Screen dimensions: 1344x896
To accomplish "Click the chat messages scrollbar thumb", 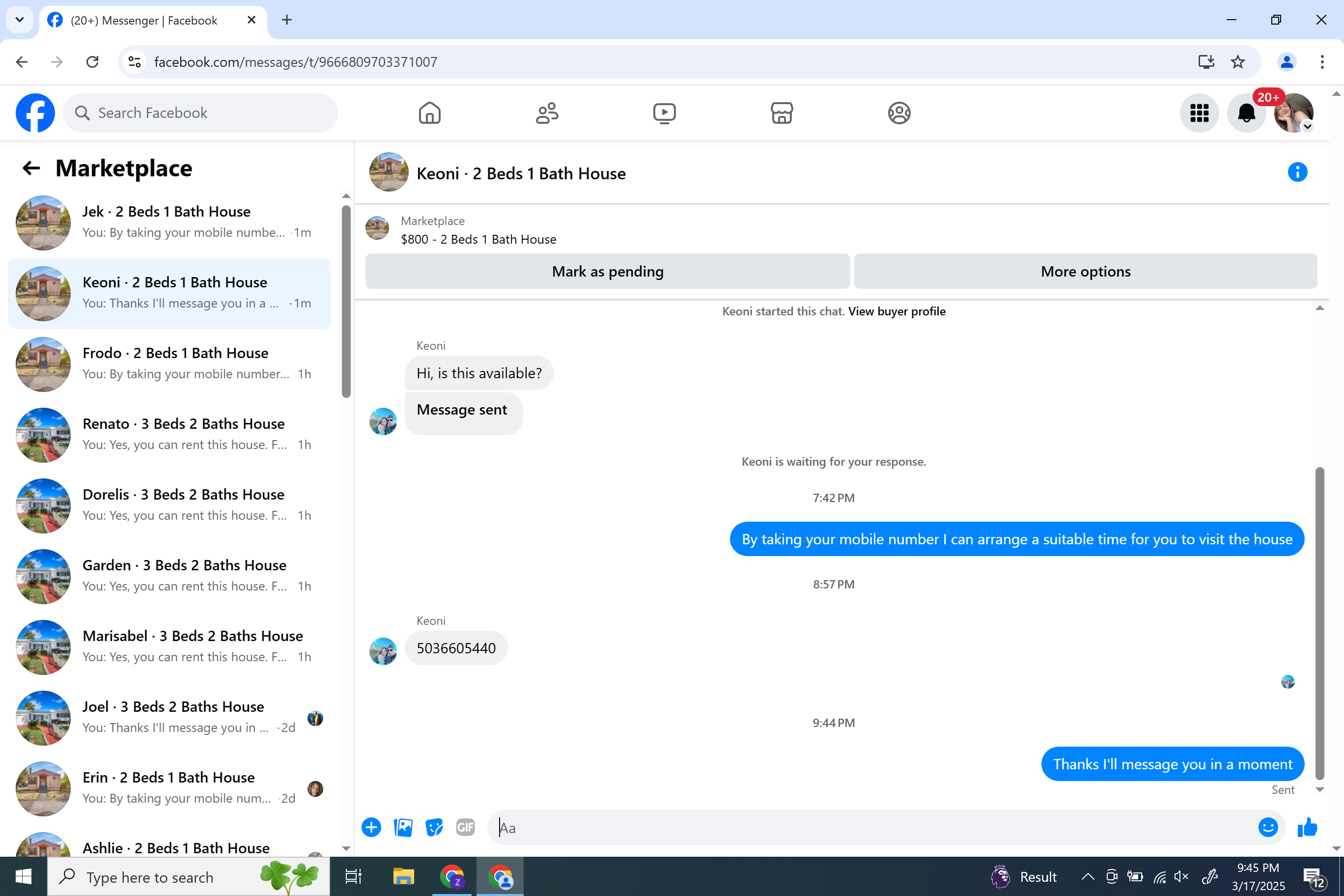I will (1319, 623).
